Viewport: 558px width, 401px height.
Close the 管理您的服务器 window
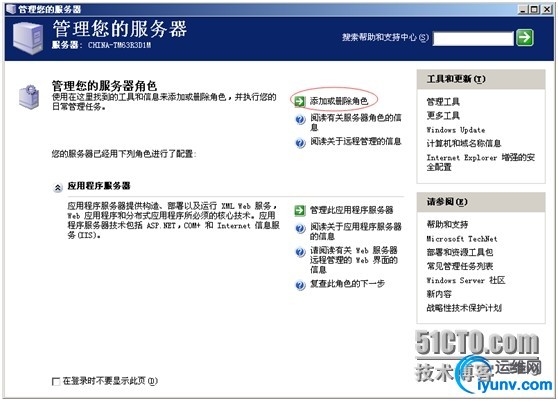tap(547, 9)
